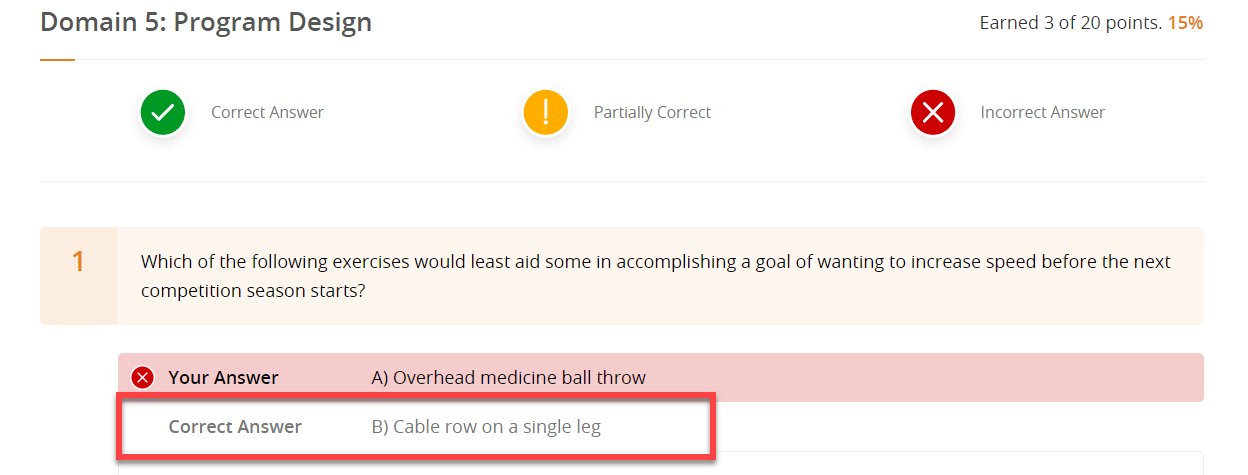The image size is (1248, 475).
Task: Click the red highlight box around correct answer
Action: pos(416,427)
